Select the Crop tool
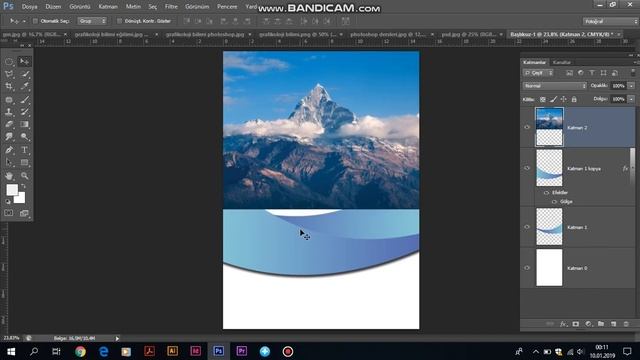Screen dimensions: 640x360 9,87
